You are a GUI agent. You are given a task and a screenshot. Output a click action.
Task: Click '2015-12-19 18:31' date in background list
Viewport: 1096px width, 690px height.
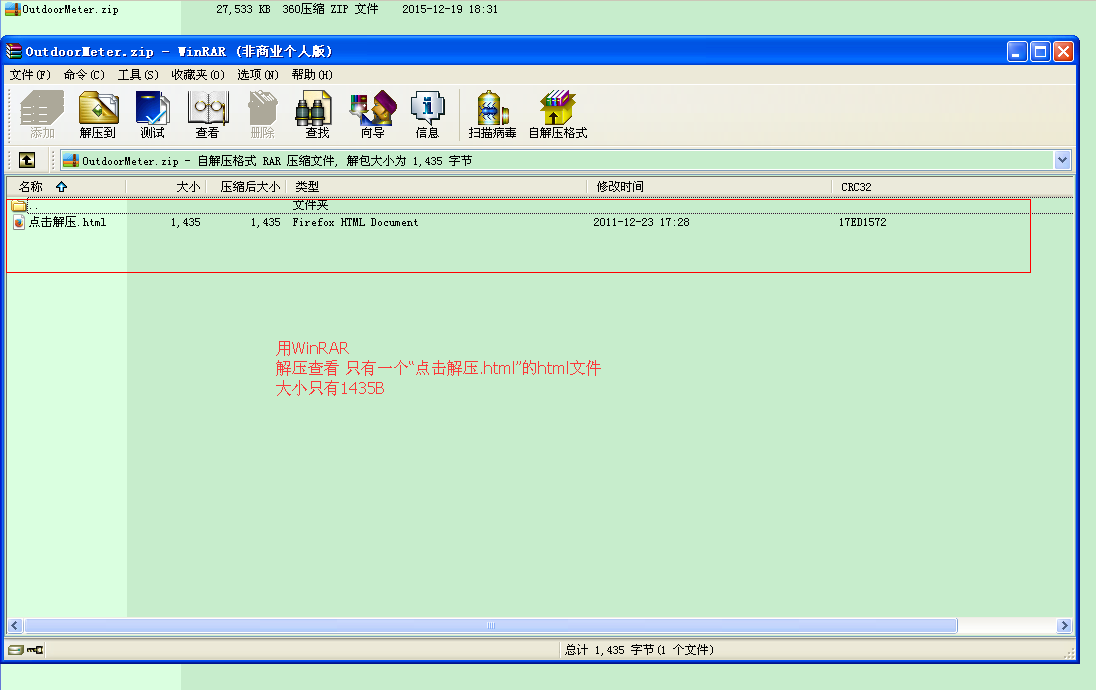[449, 9]
